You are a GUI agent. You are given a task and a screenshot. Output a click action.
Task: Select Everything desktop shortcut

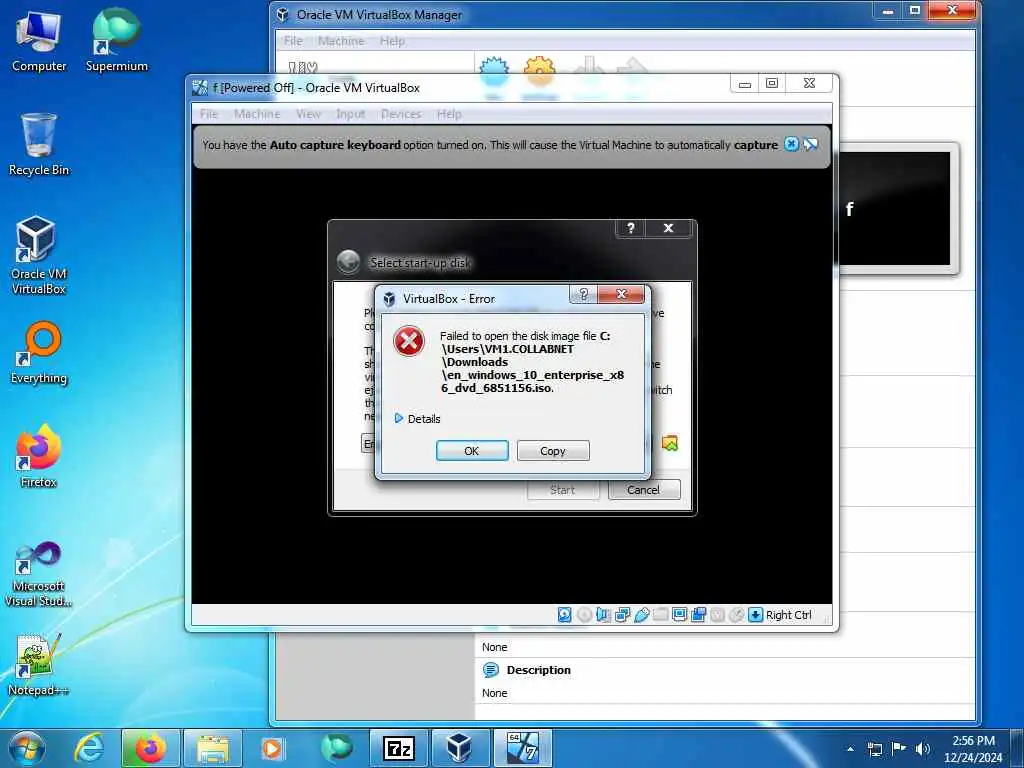39,353
